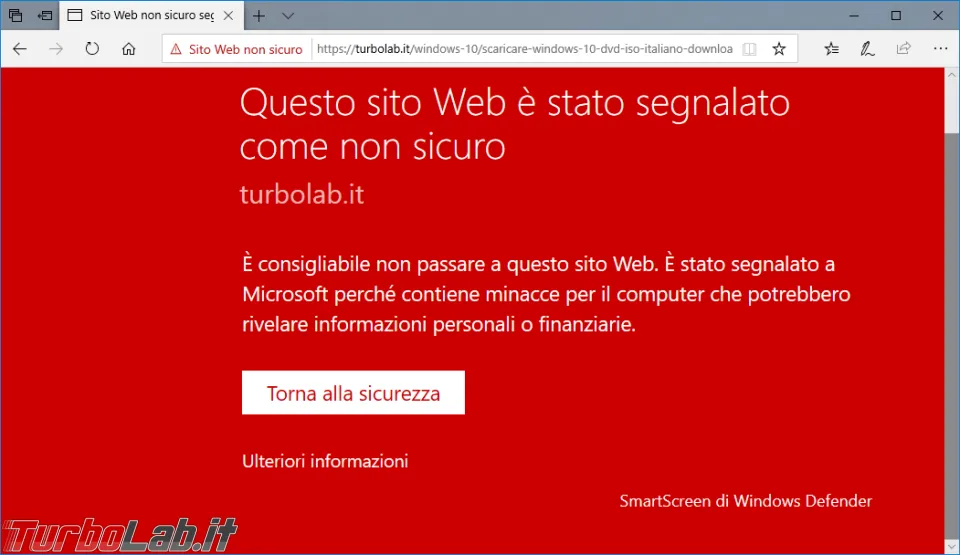Click the forward navigation arrow
Screen dimensions: 960x555
(x=56, y=49)
